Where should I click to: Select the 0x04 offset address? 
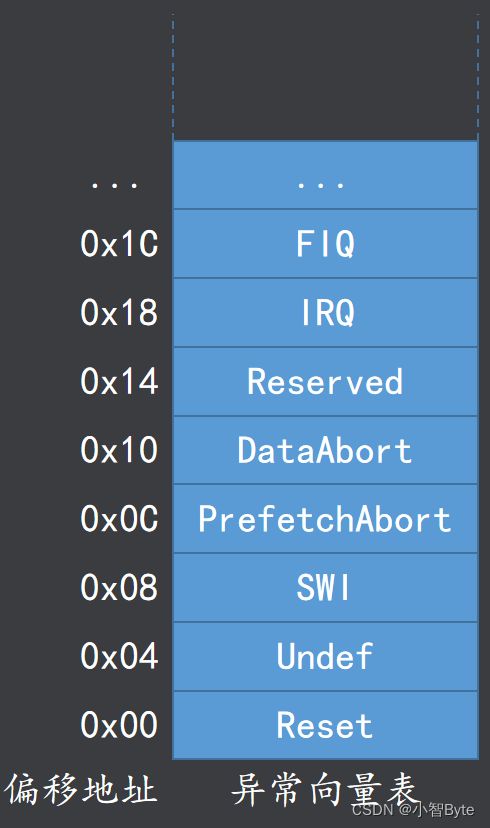click(x=119, y=656)
